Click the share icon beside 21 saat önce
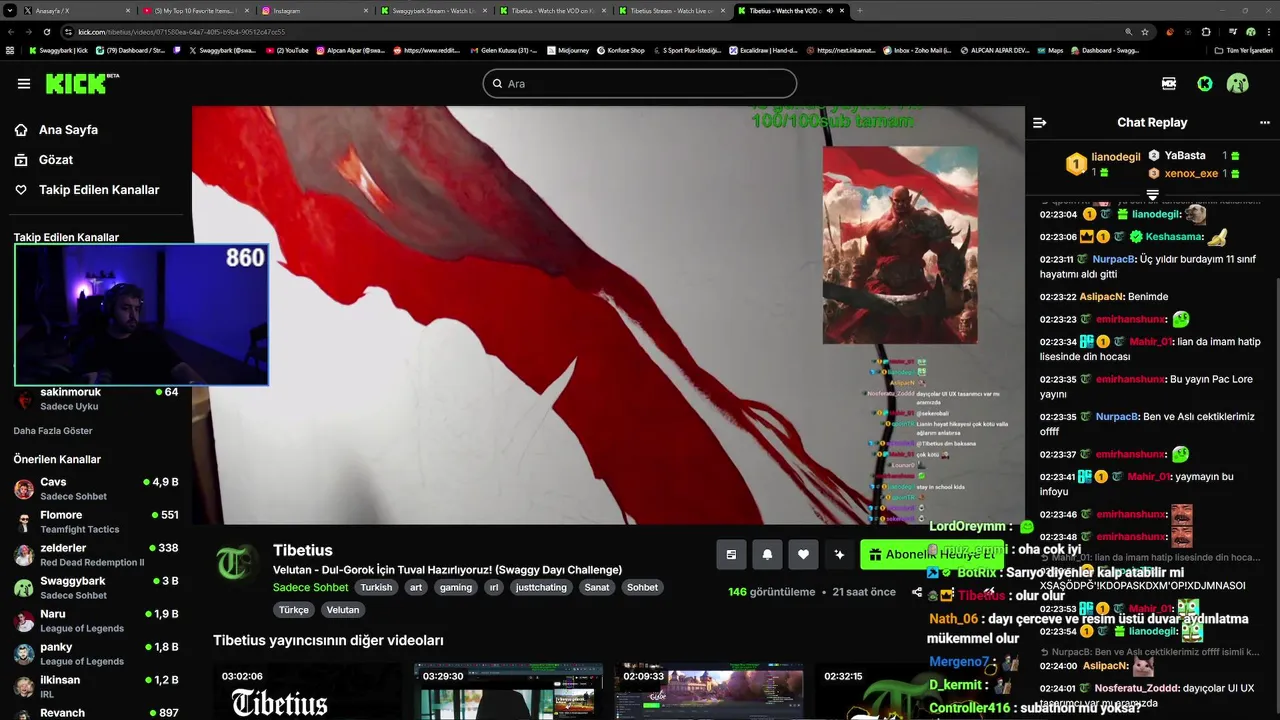Image resolution: width=1280 pixels, height=720 pixels. pyautogui.click(x=917, y=592)
